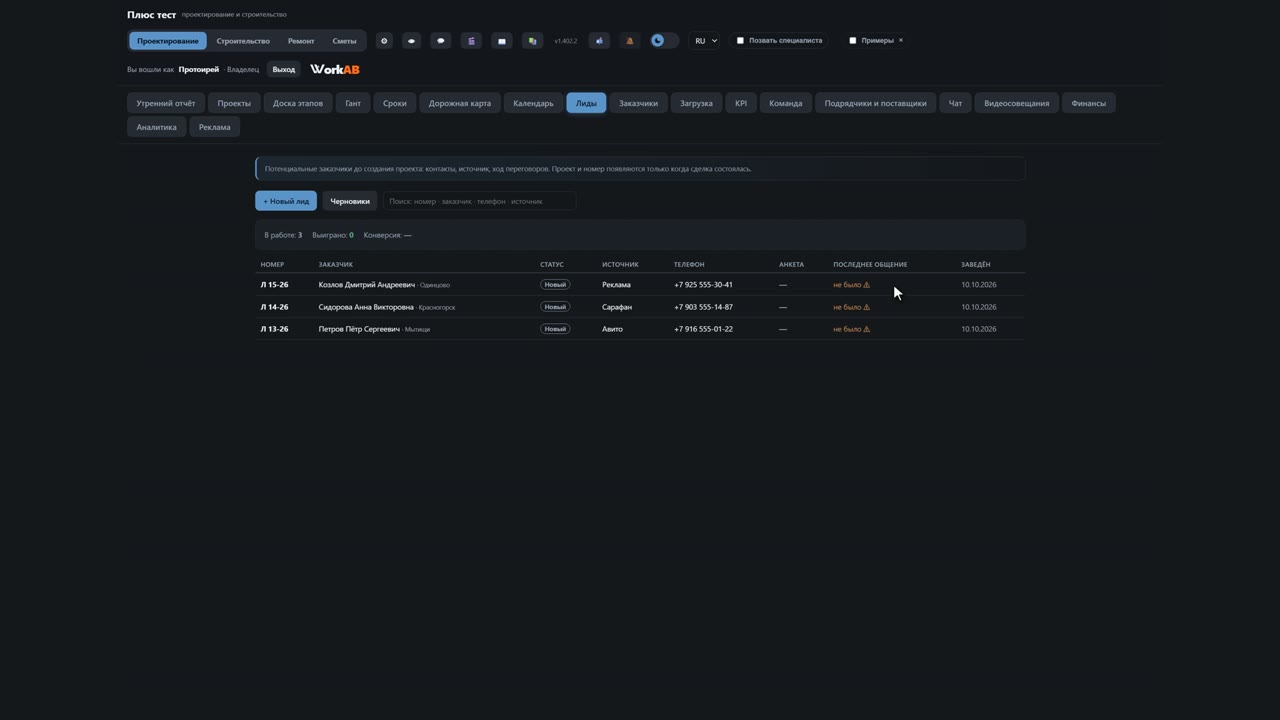Select the Финансы tab
The height and width of the screenshot is (720, 1280).
1089,103
